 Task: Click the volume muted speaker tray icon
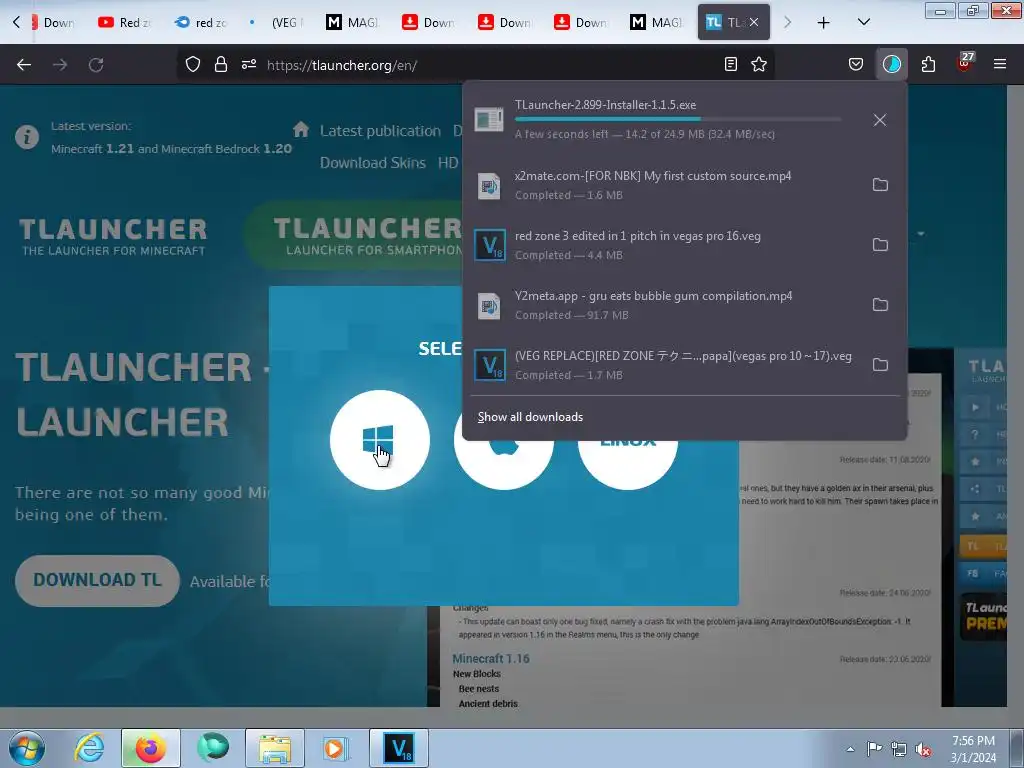point(923,749)
